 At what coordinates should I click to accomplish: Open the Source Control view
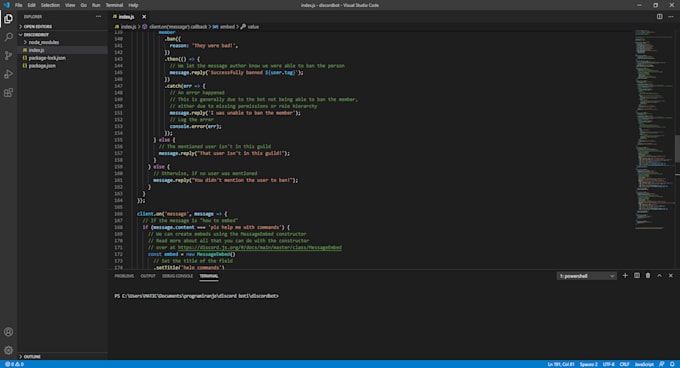point(8,55)
